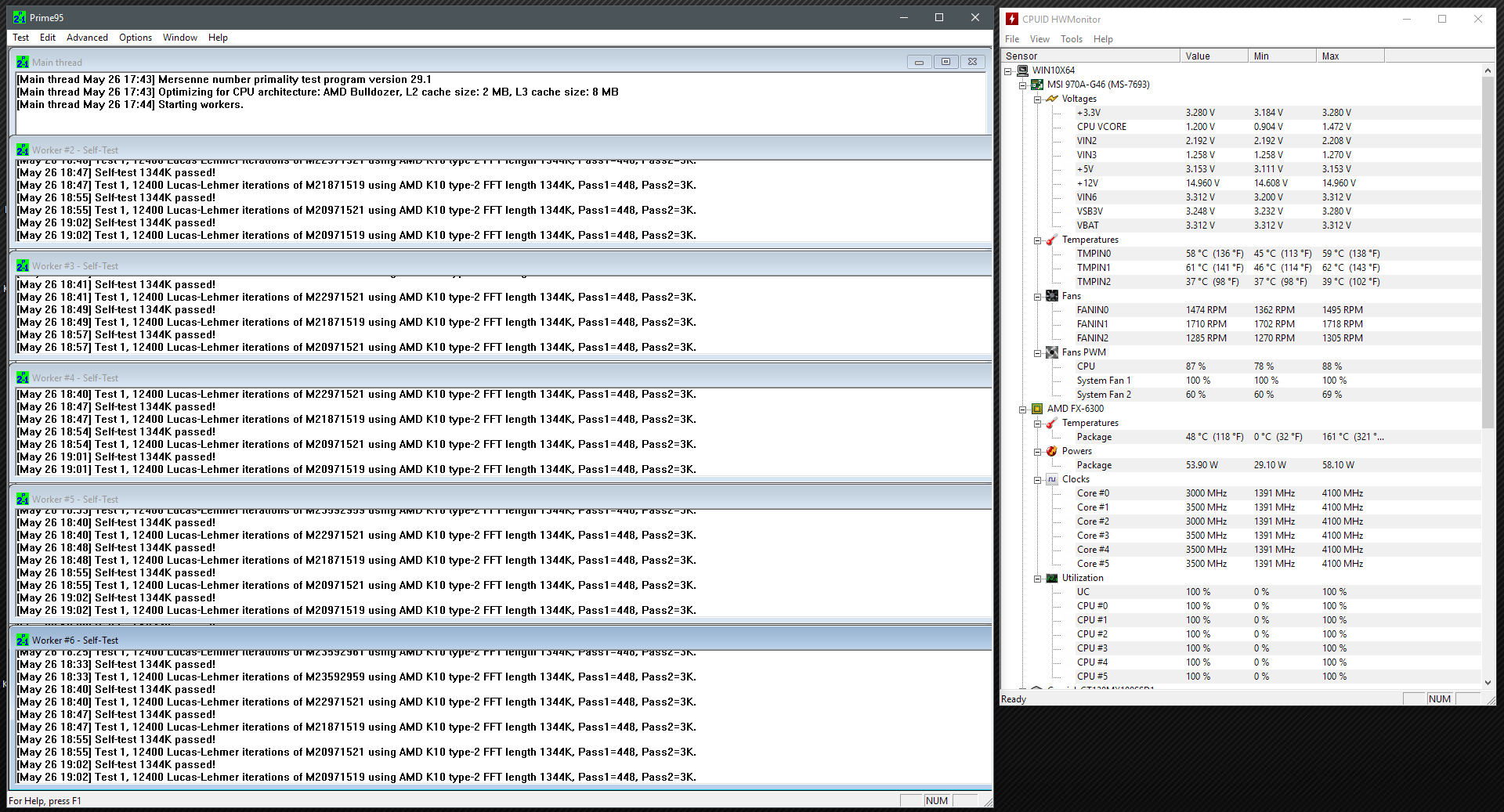Click Ready text in HWMonitor status bar
This screenshot has width=1504, height=812.
tap(1014, 699)
